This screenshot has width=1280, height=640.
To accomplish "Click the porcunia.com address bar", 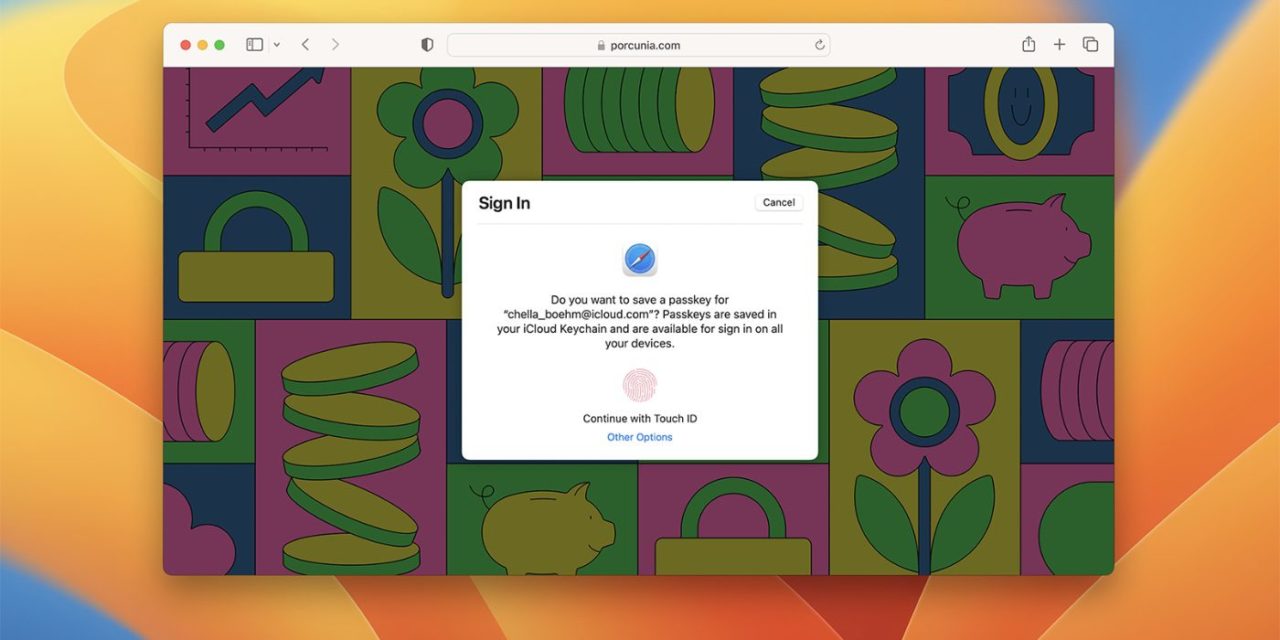I will (638, 45).
